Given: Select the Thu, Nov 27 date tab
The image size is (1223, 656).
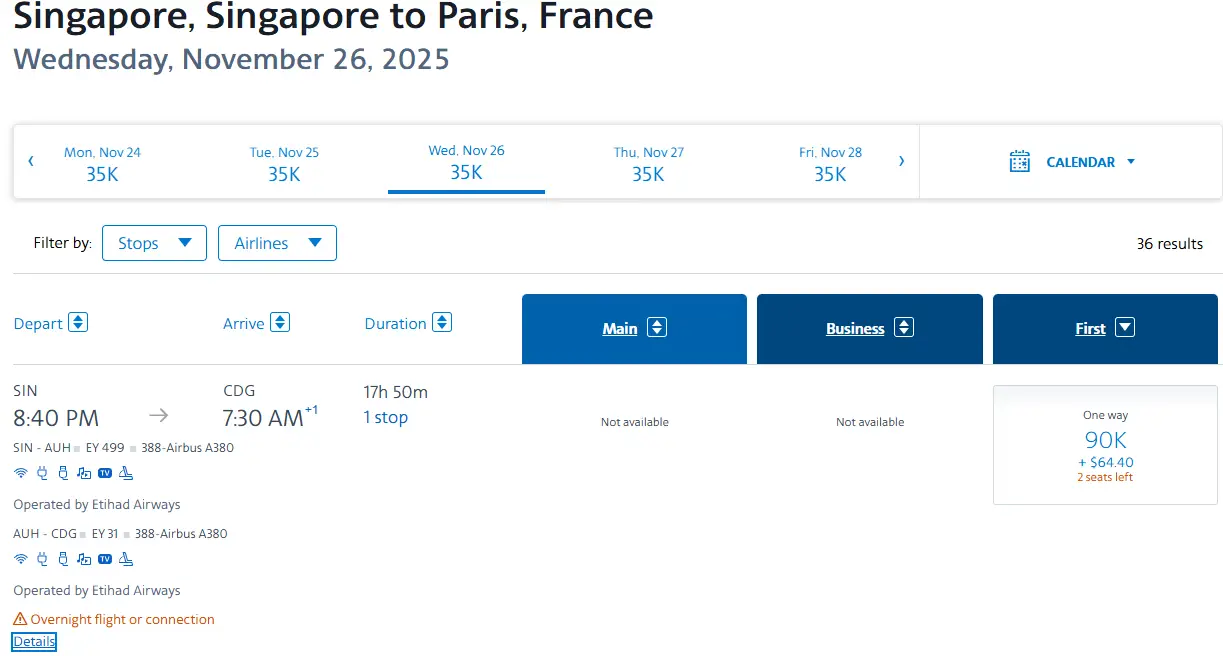Looking at the screenshot, I should coord(648,164).
